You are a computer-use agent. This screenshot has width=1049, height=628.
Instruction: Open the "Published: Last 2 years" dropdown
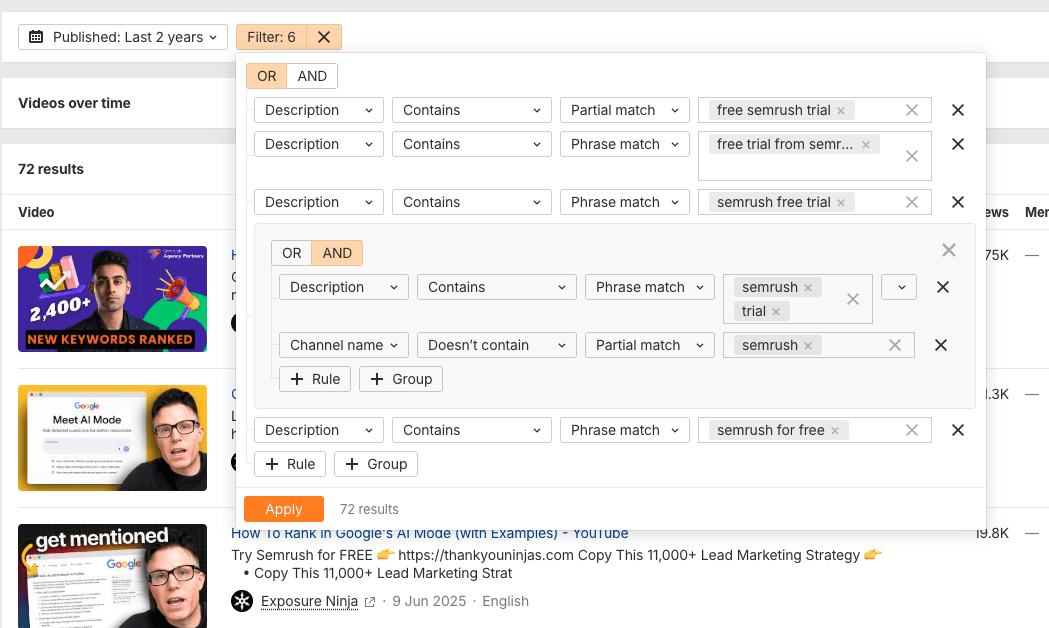point(123,37)
